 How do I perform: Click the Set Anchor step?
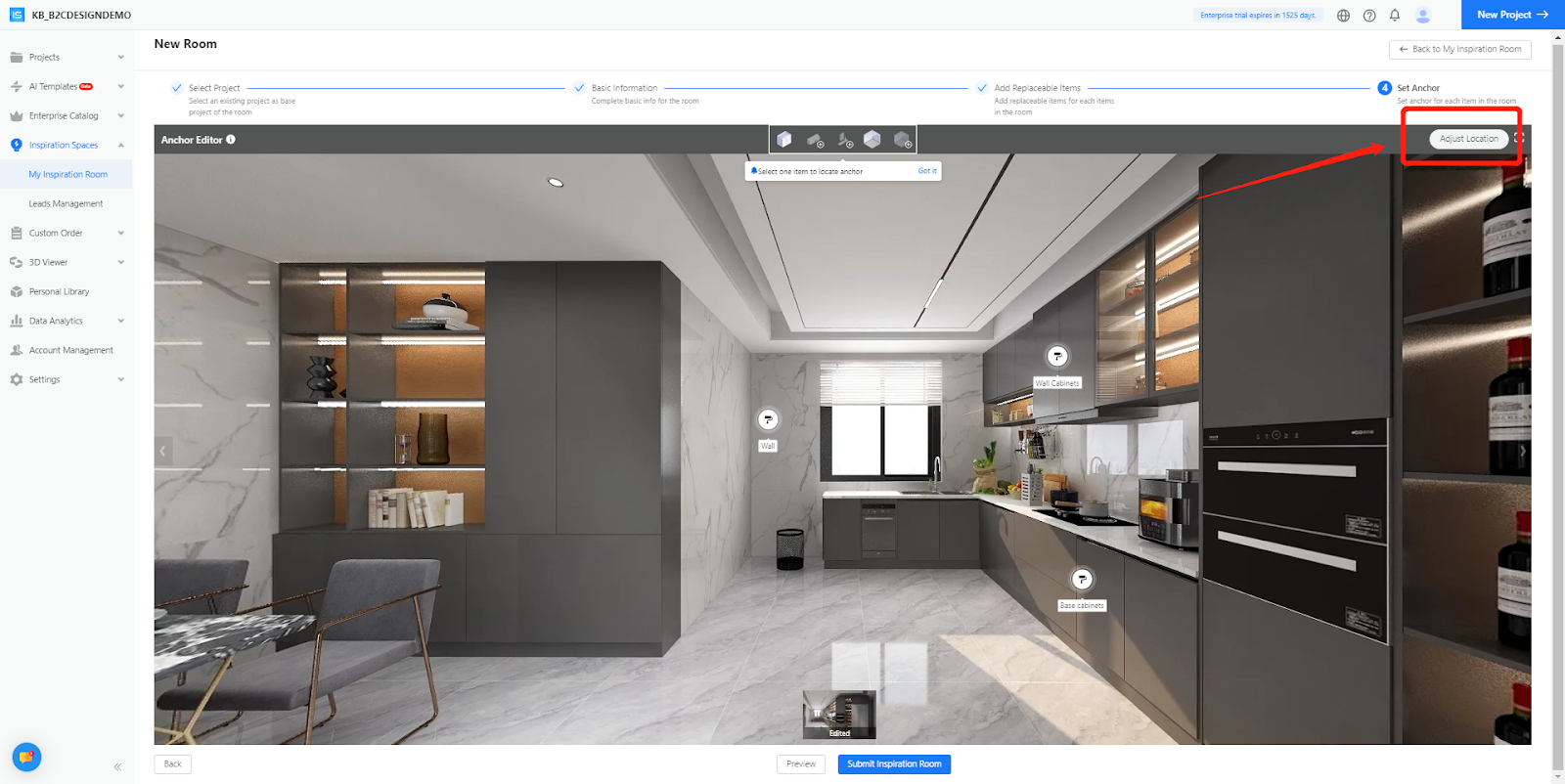tap(1418, 88)
